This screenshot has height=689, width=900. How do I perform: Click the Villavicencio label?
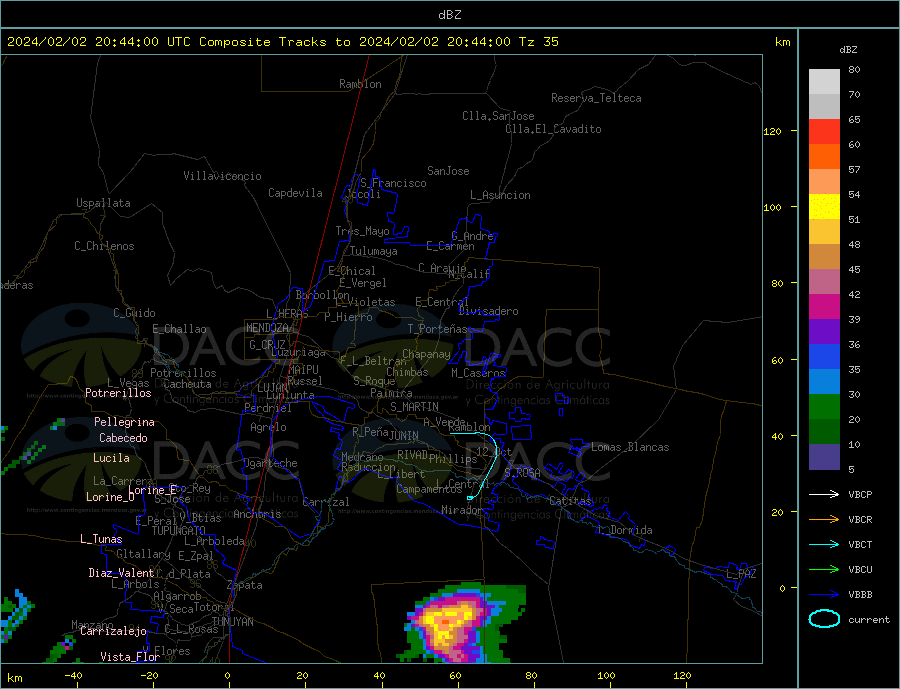point(223,176)
